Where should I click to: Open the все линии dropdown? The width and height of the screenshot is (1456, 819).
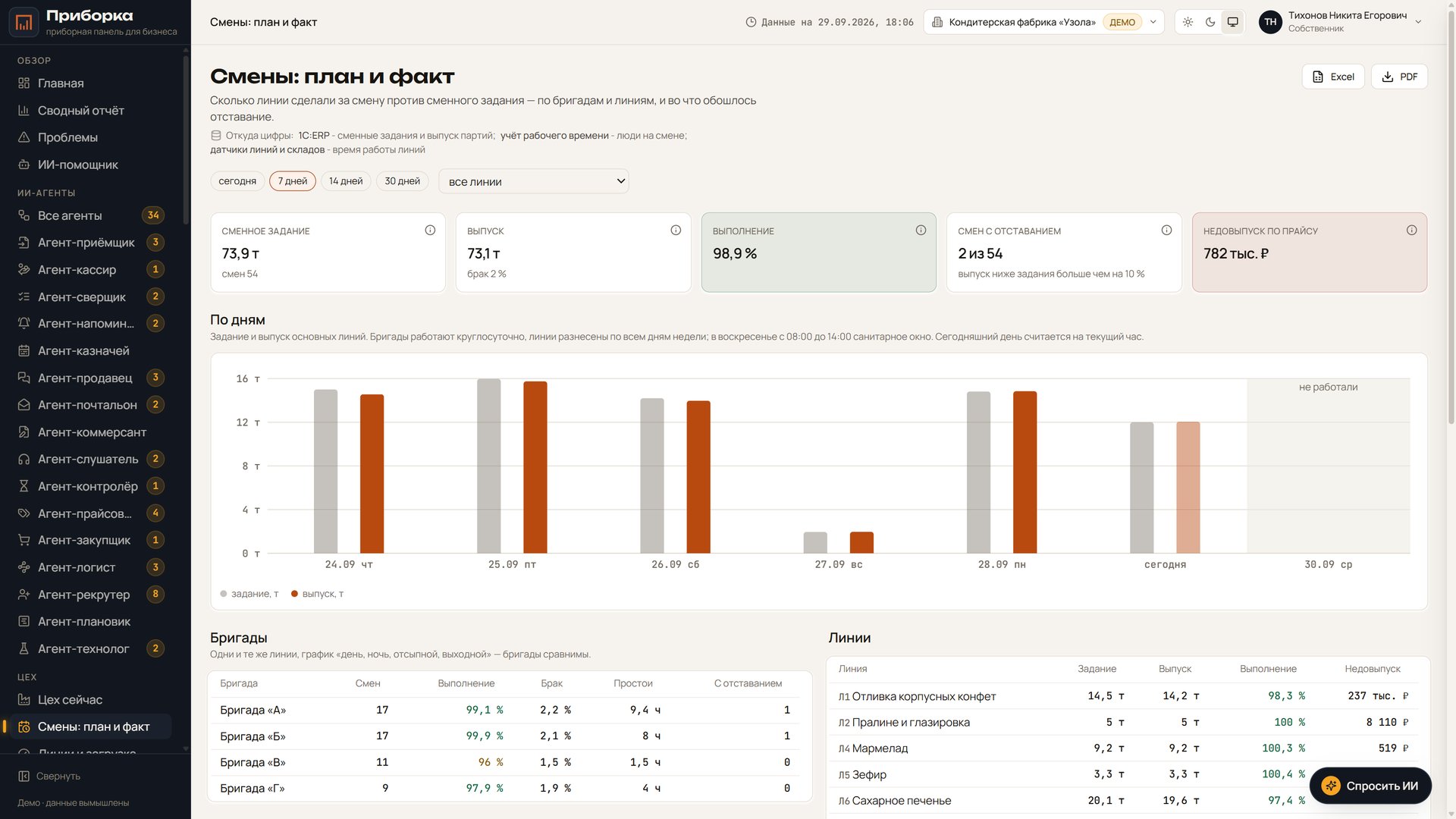[533, 181]
